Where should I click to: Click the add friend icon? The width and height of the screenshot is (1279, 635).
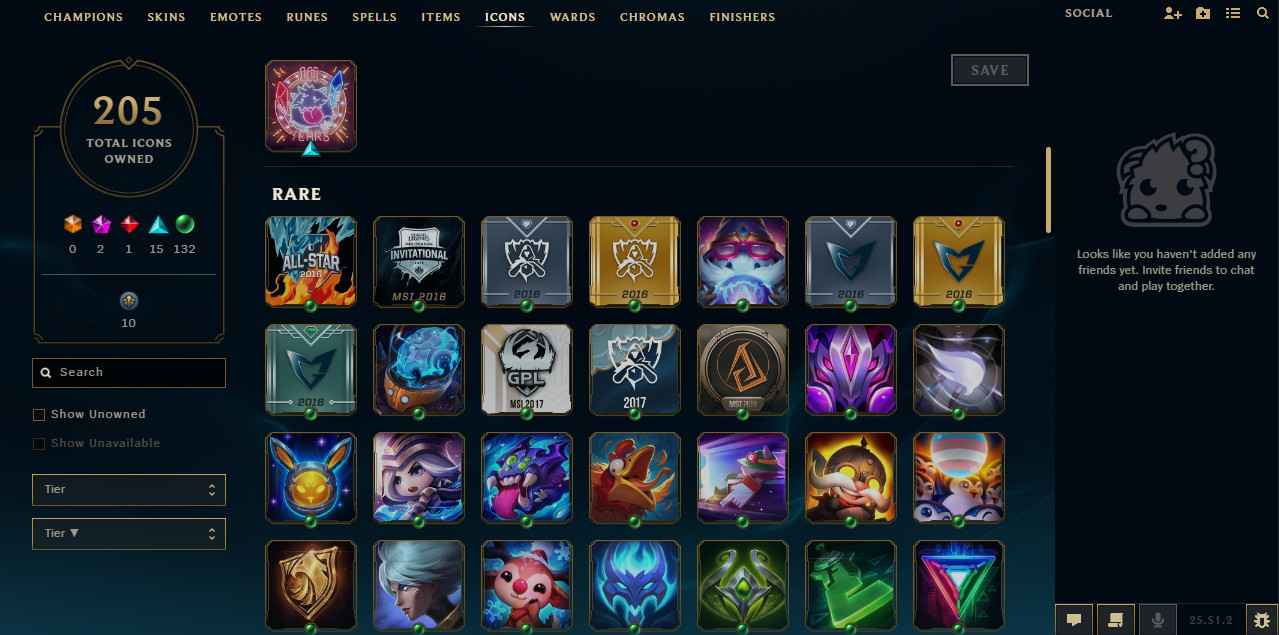tap(1173, 14)
